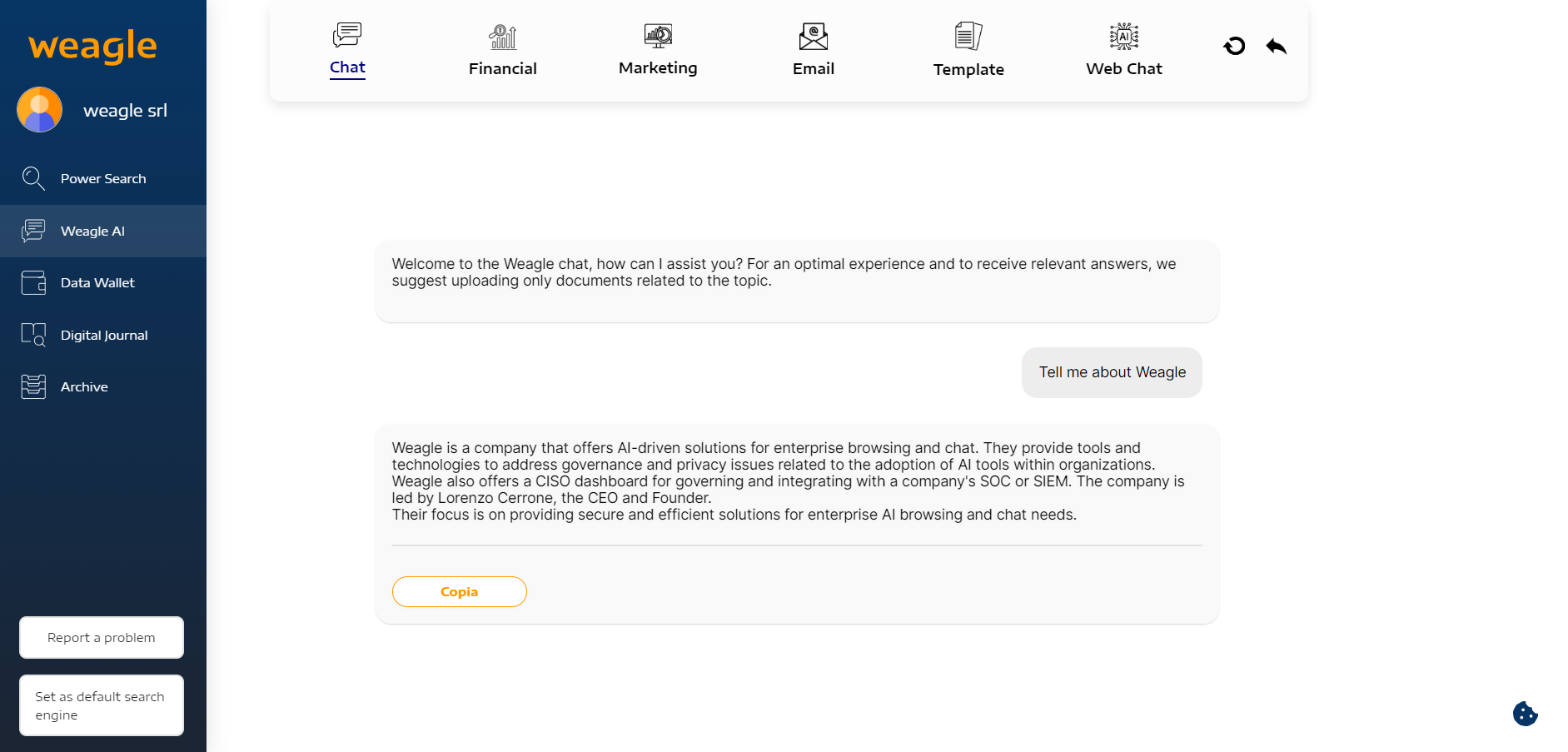Click the Copia button

(x=459, y=591)
